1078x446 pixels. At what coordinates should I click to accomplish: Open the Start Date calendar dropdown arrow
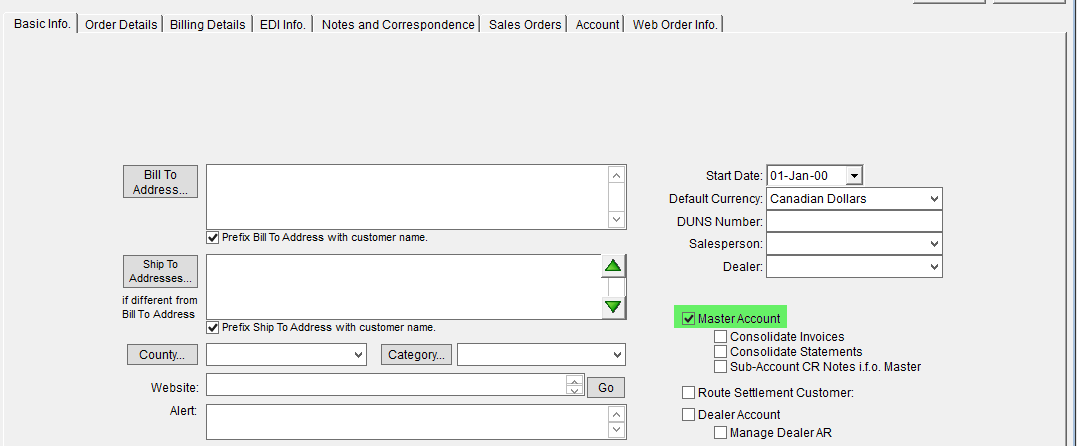tap(853, 176)
